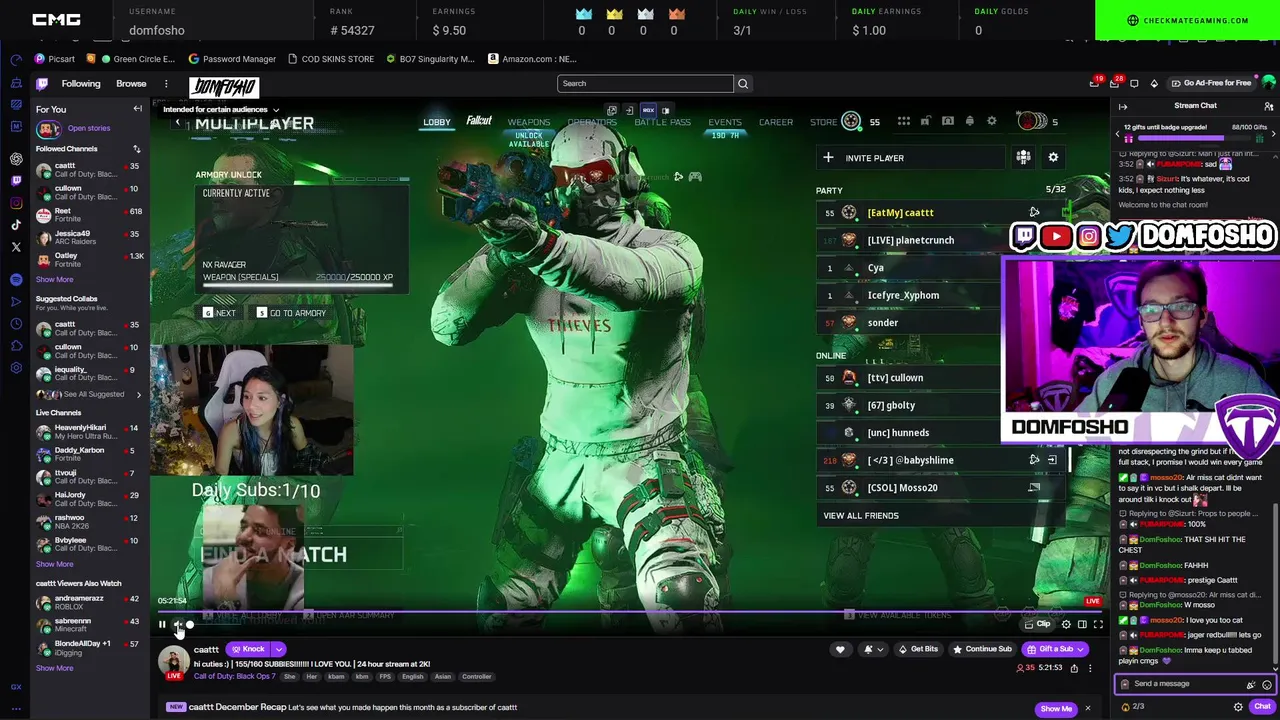The width and height of the screenshot is (1280, 720).
Task: Collapse the For You sidebar
Action: tap(138, 109)
